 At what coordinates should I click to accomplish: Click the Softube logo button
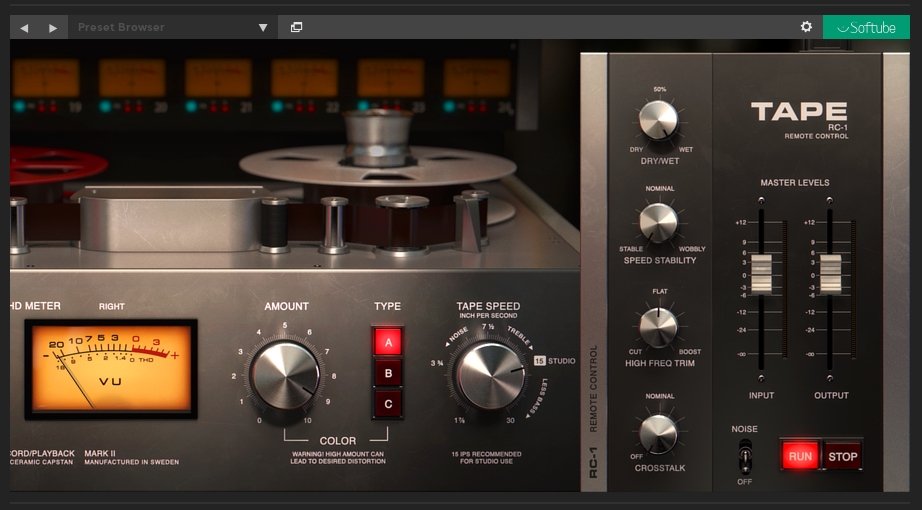click(866, 27)
